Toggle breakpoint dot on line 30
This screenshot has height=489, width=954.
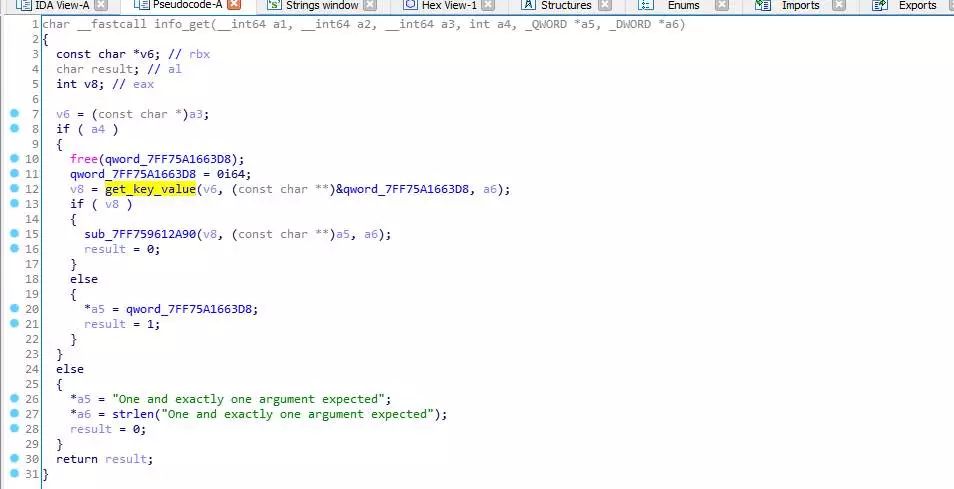[15, 459]
